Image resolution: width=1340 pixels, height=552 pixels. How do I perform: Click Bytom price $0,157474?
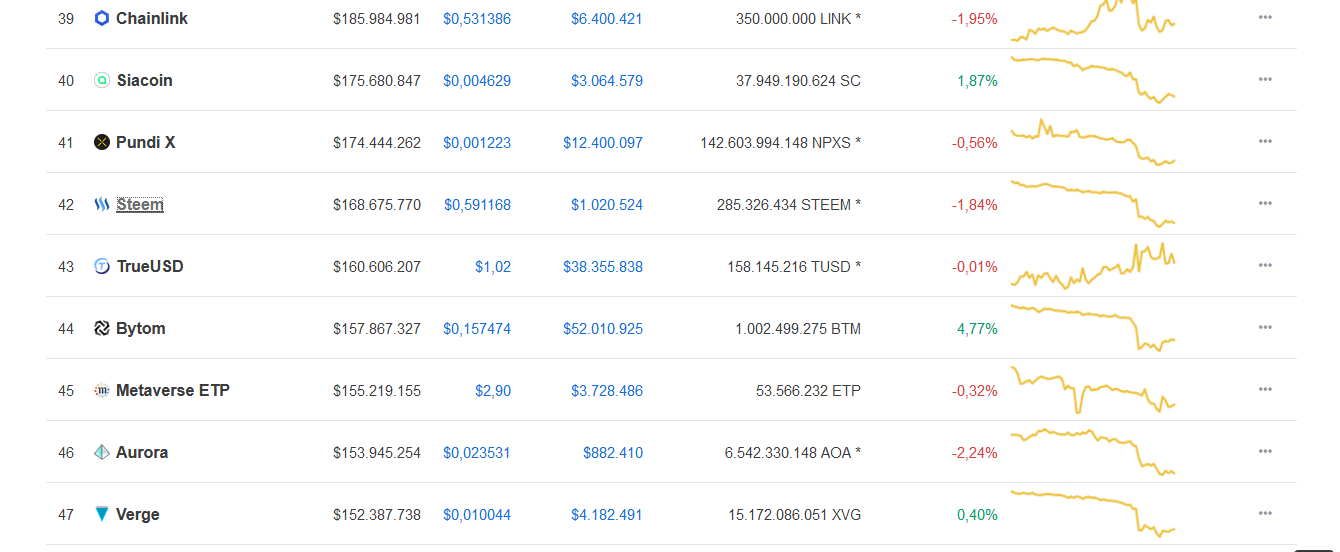(x=477, y=329)
